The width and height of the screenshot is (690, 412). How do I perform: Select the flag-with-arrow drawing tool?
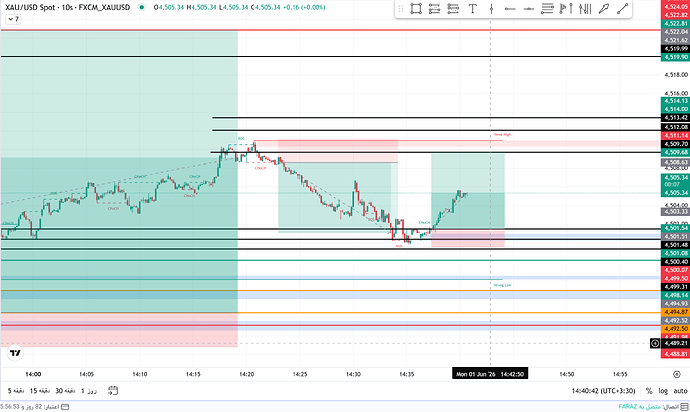point(566,9)
